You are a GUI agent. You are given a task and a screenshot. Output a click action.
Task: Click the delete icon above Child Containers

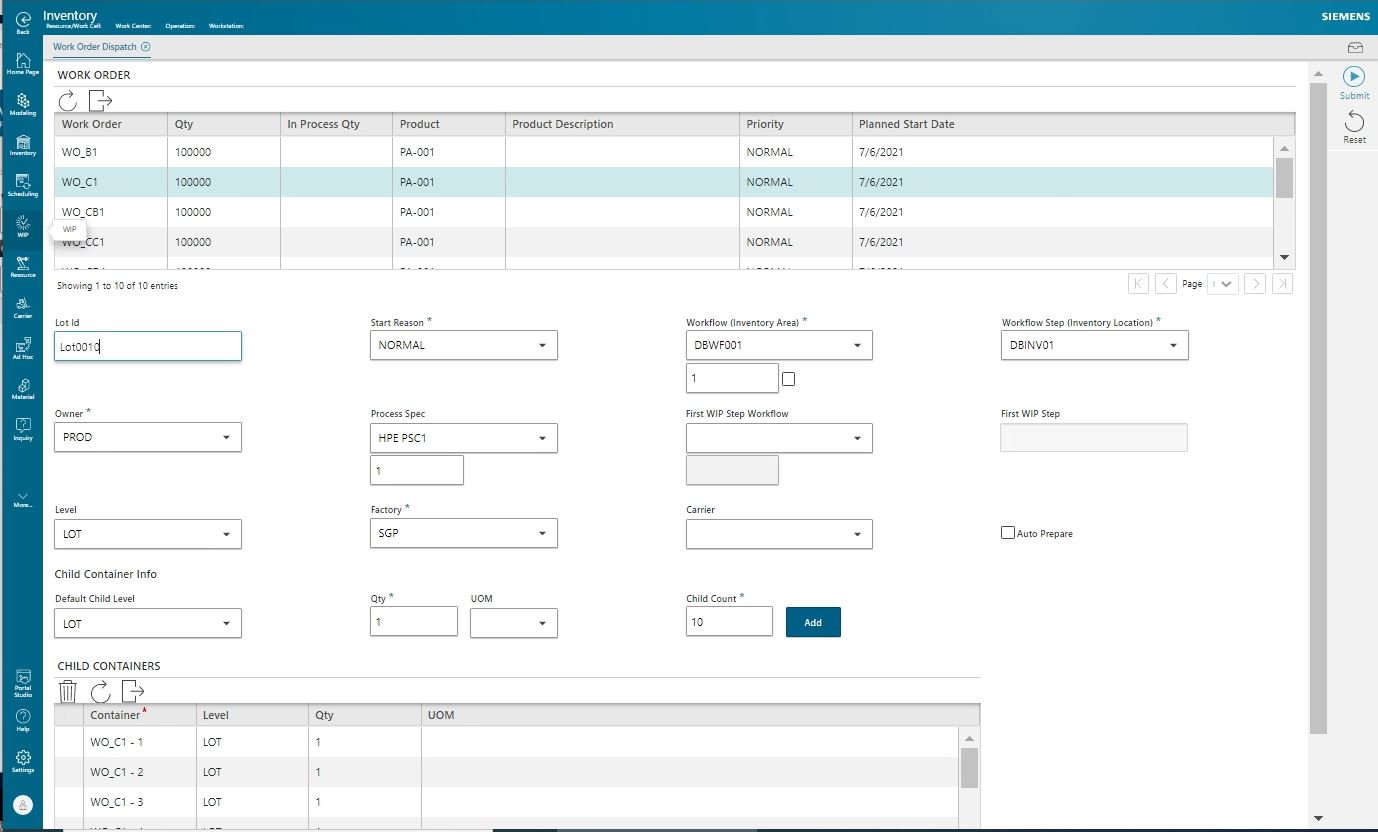pos(67,691)
